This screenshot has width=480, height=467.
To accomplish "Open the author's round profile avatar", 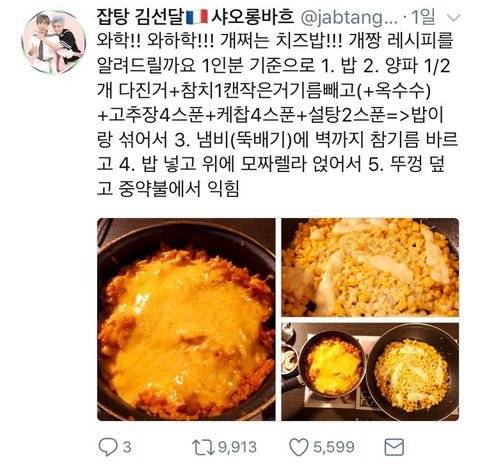I will [x=54, y=42].
